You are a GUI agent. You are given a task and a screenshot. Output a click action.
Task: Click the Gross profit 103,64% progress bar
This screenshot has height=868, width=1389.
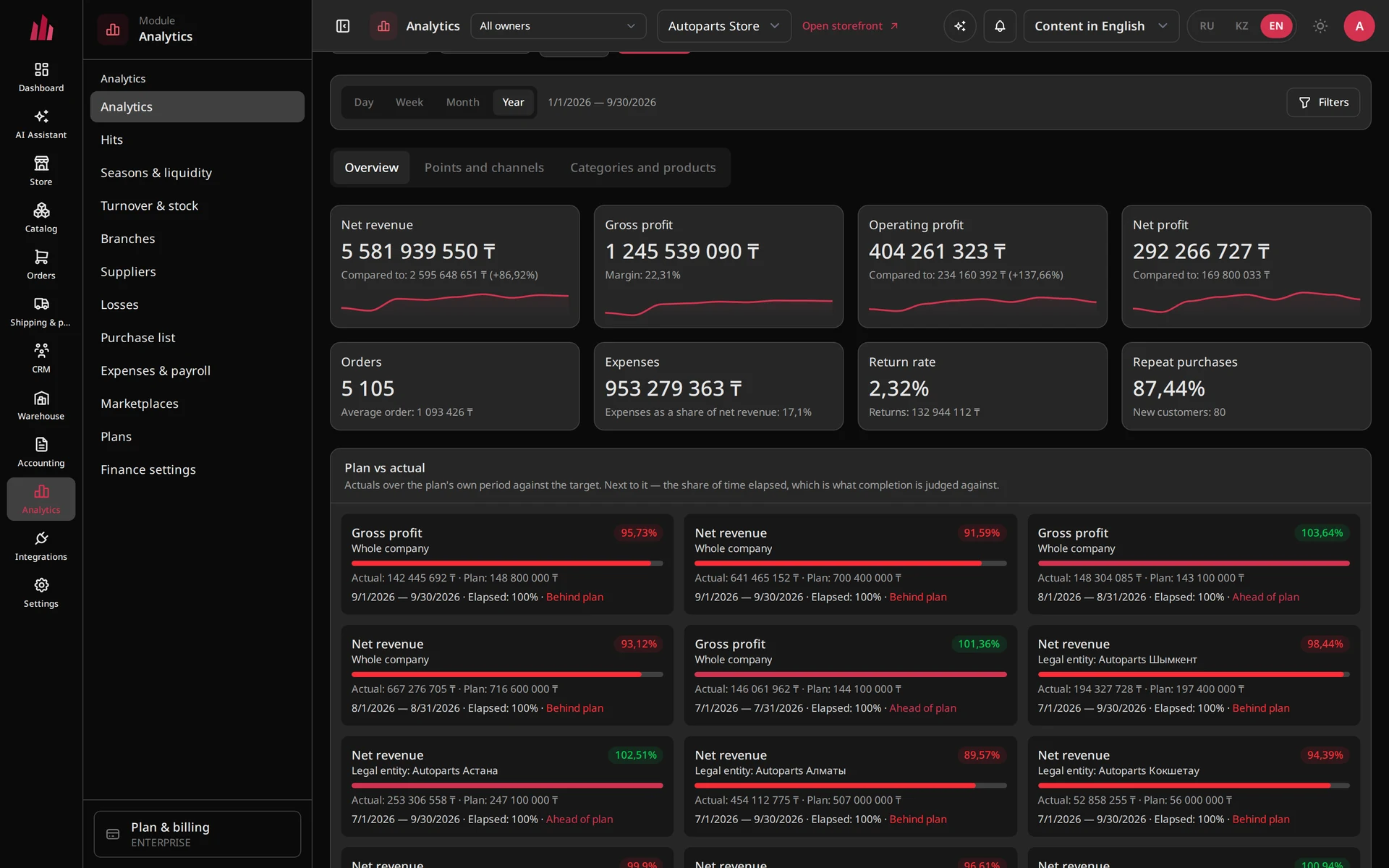pyautogui.click(x=1194, y=563)
